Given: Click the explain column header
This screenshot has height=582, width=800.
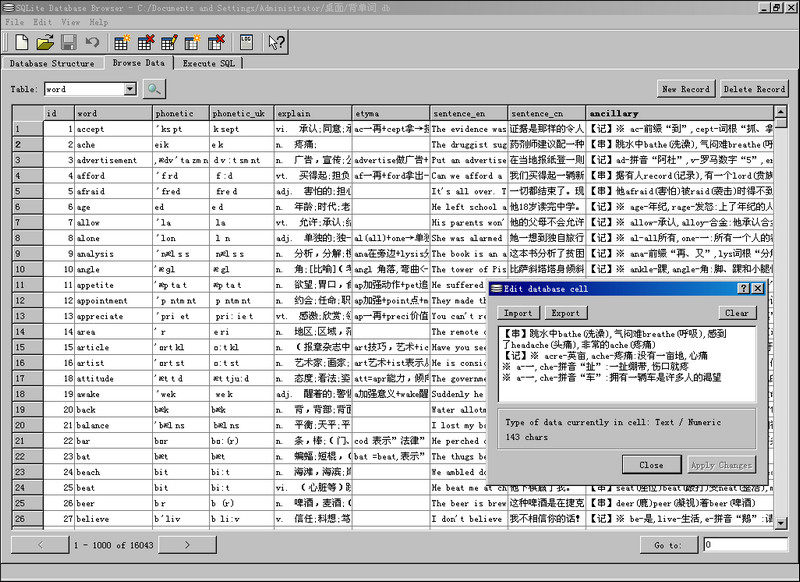Looking at the screenshot, I should coord(313,113).
